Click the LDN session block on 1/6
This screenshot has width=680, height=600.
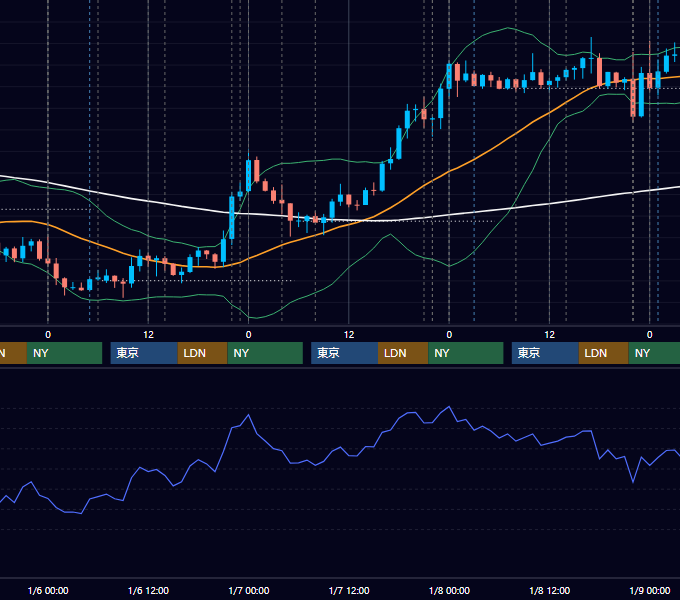tap(203, 353)
